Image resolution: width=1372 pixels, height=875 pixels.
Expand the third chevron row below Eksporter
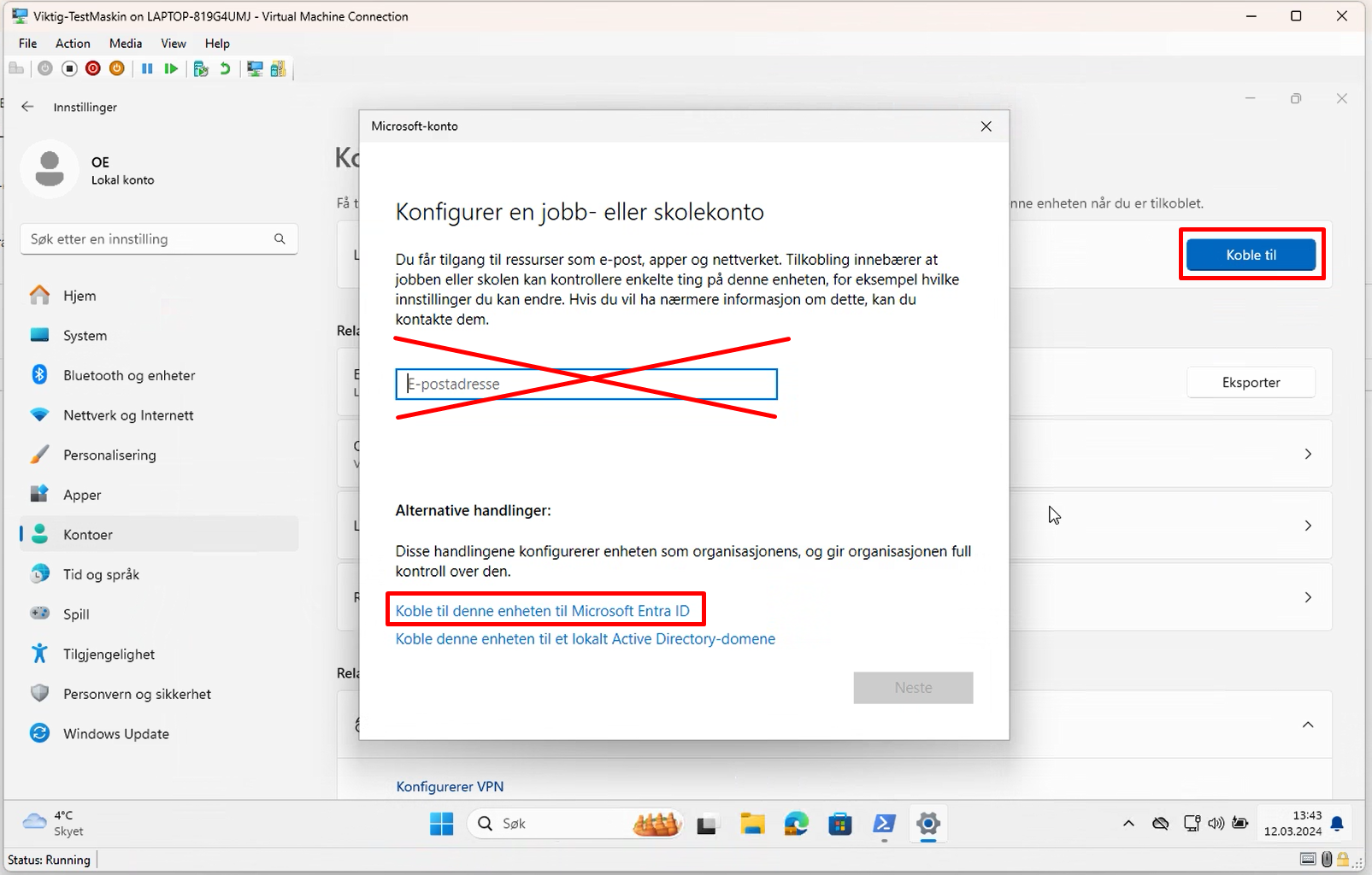coord(1308,597)
